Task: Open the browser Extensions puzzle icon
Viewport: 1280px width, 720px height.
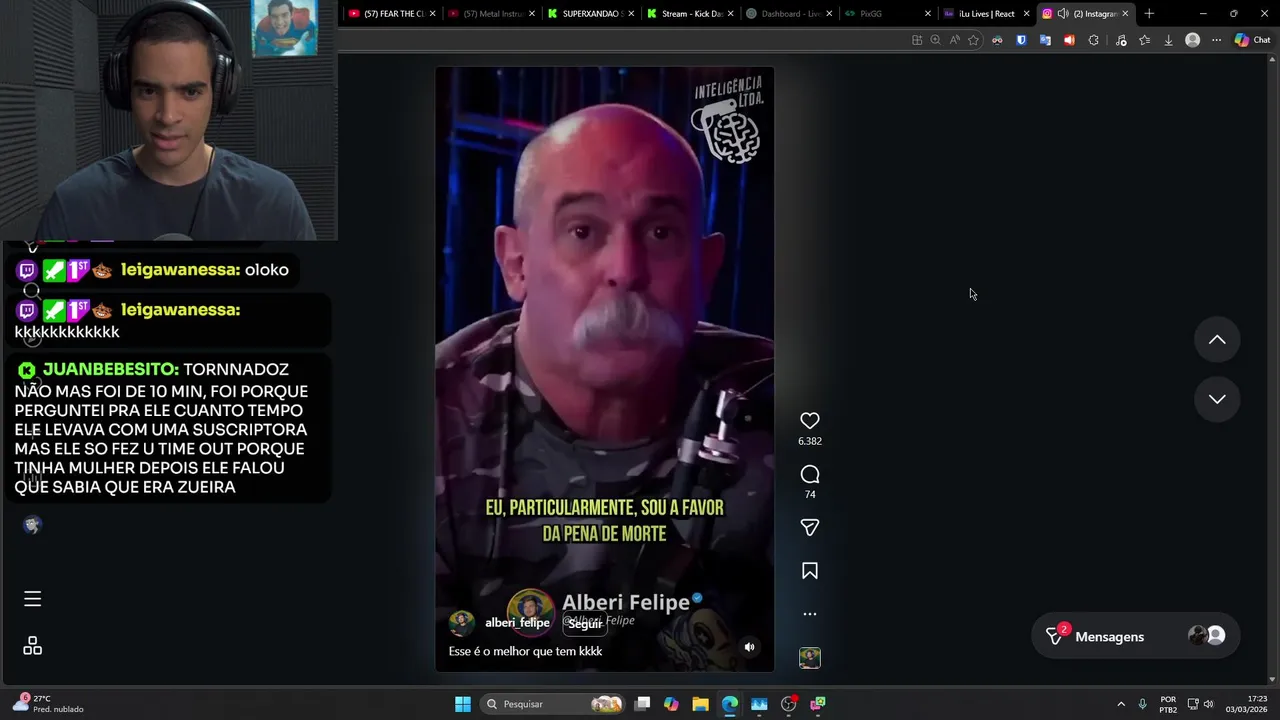Action: [x=1093, y=40]
